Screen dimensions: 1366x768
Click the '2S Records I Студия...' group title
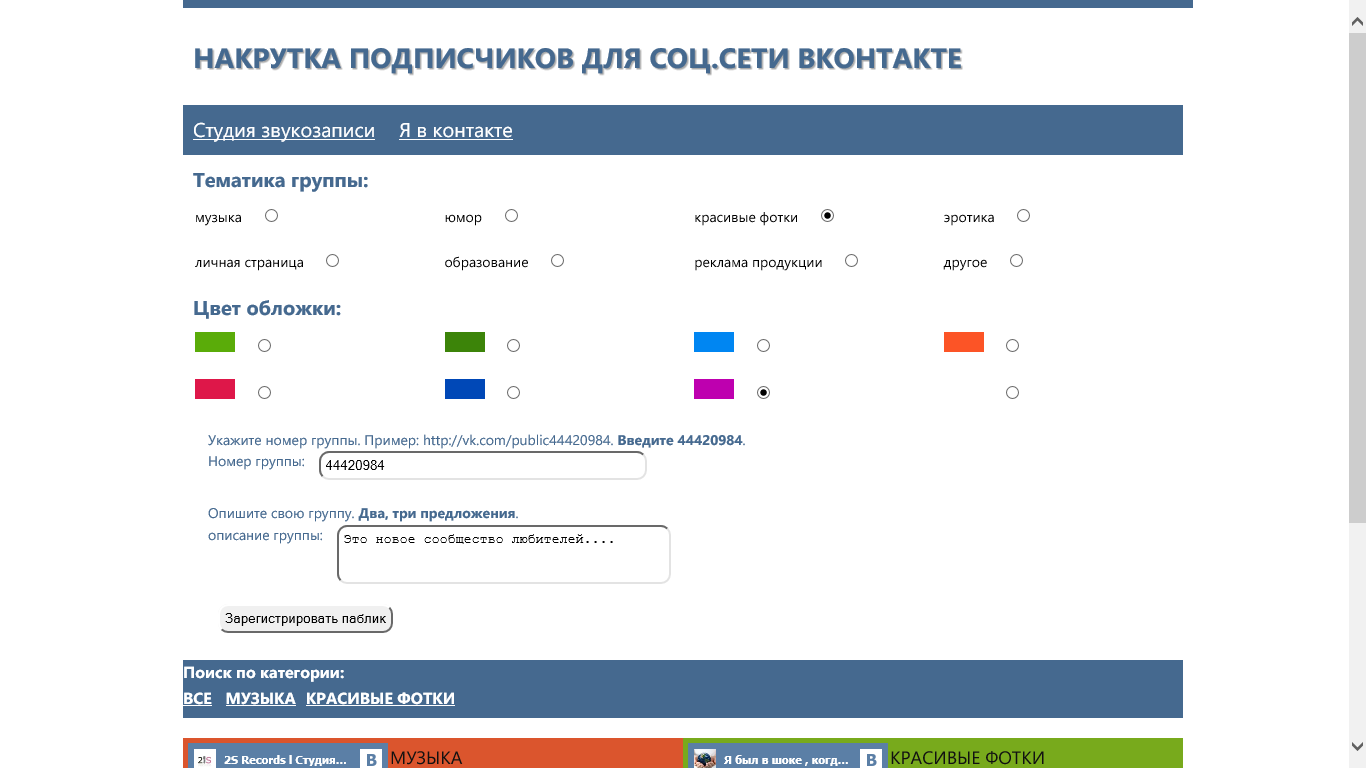285,760
